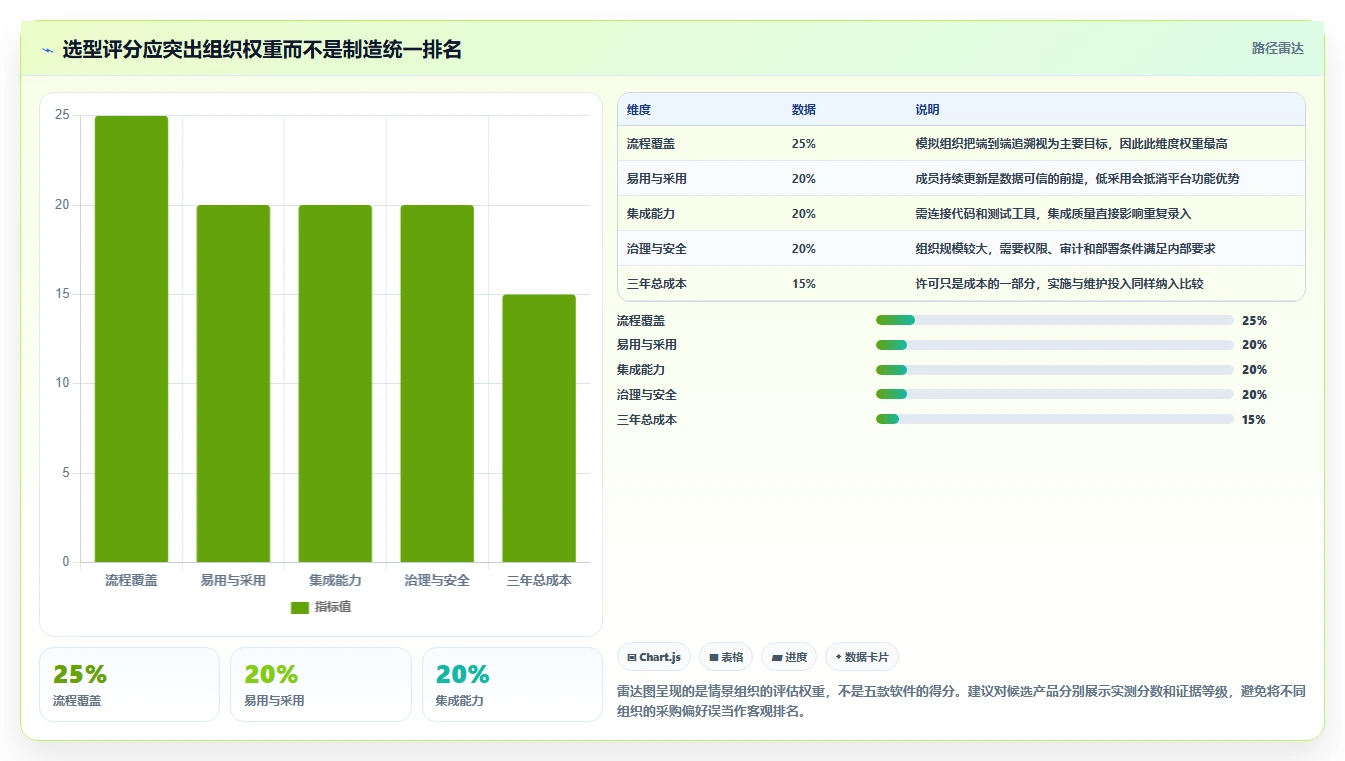Open the 20% 集成能力 summary card
Viewport: 1345px width, 761px height.
(512, 684)
